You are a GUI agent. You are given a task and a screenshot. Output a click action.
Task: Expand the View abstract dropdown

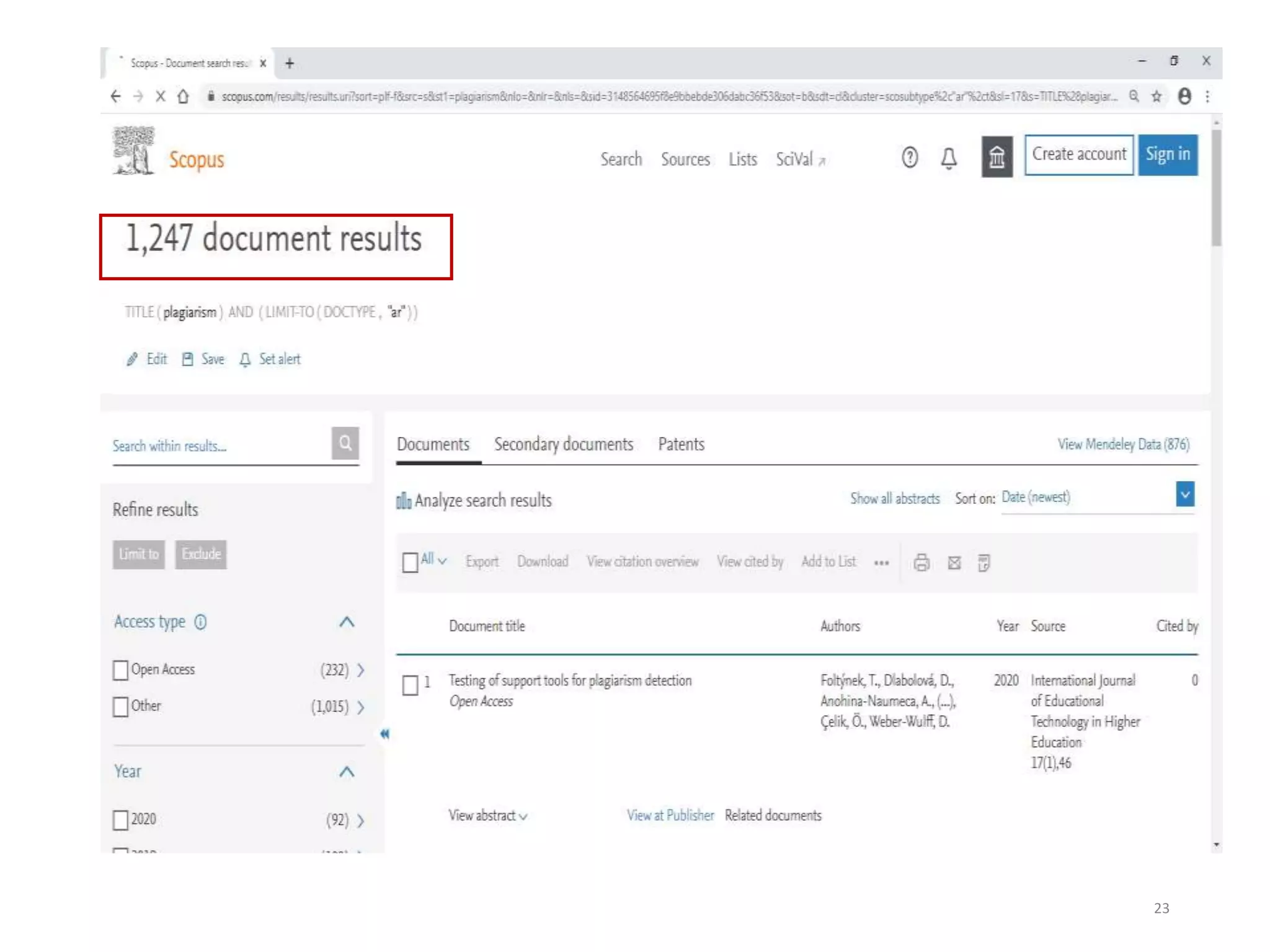pos(487,816)
